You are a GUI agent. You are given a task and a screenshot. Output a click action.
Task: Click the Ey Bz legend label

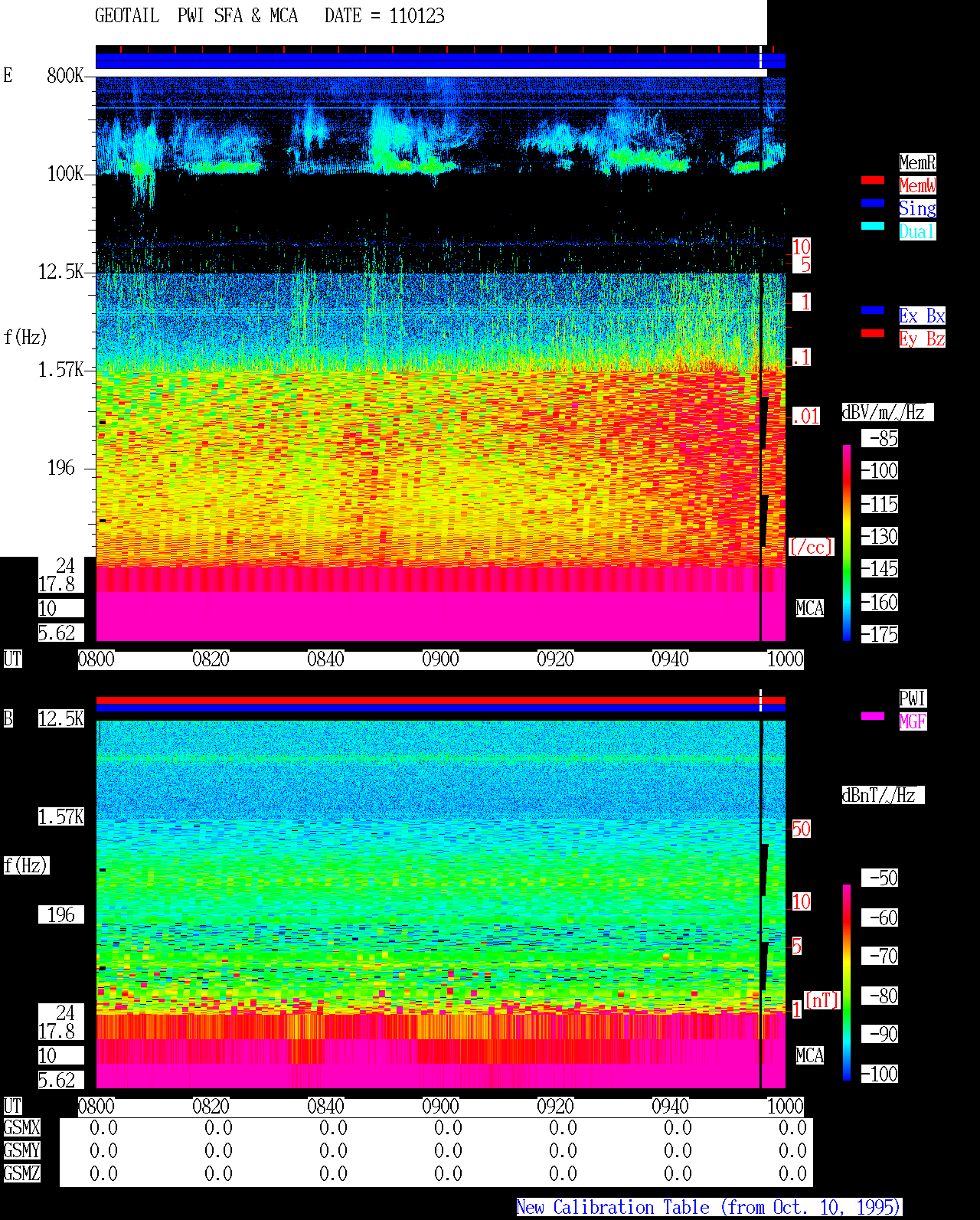922,339
